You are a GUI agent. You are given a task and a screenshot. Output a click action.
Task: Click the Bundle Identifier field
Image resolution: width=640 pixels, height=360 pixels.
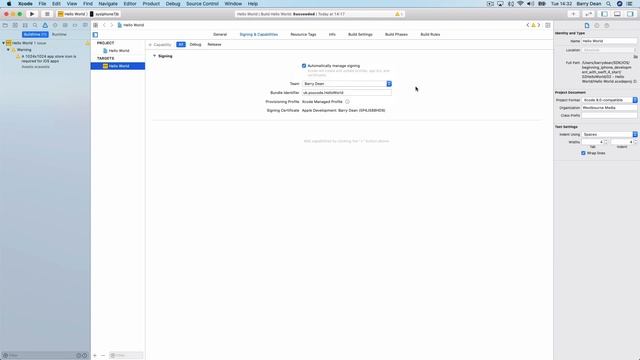coord(347,93)
